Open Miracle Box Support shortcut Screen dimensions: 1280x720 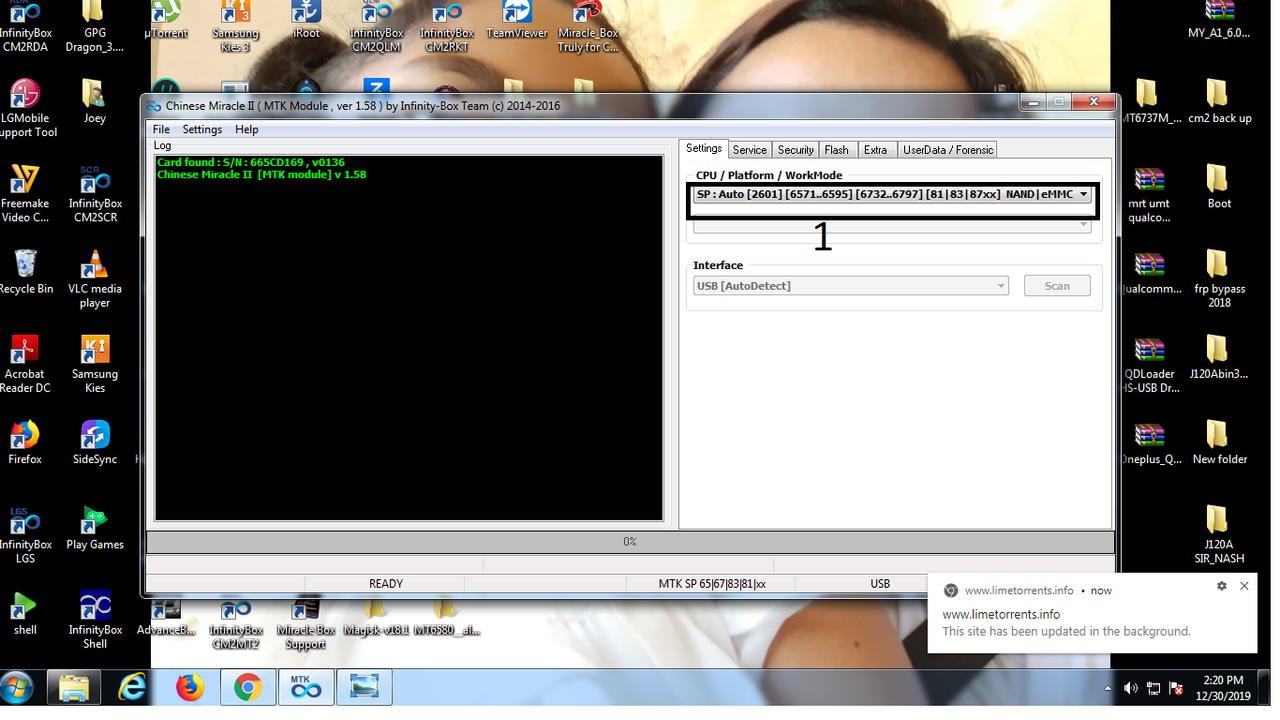(306, 625)
